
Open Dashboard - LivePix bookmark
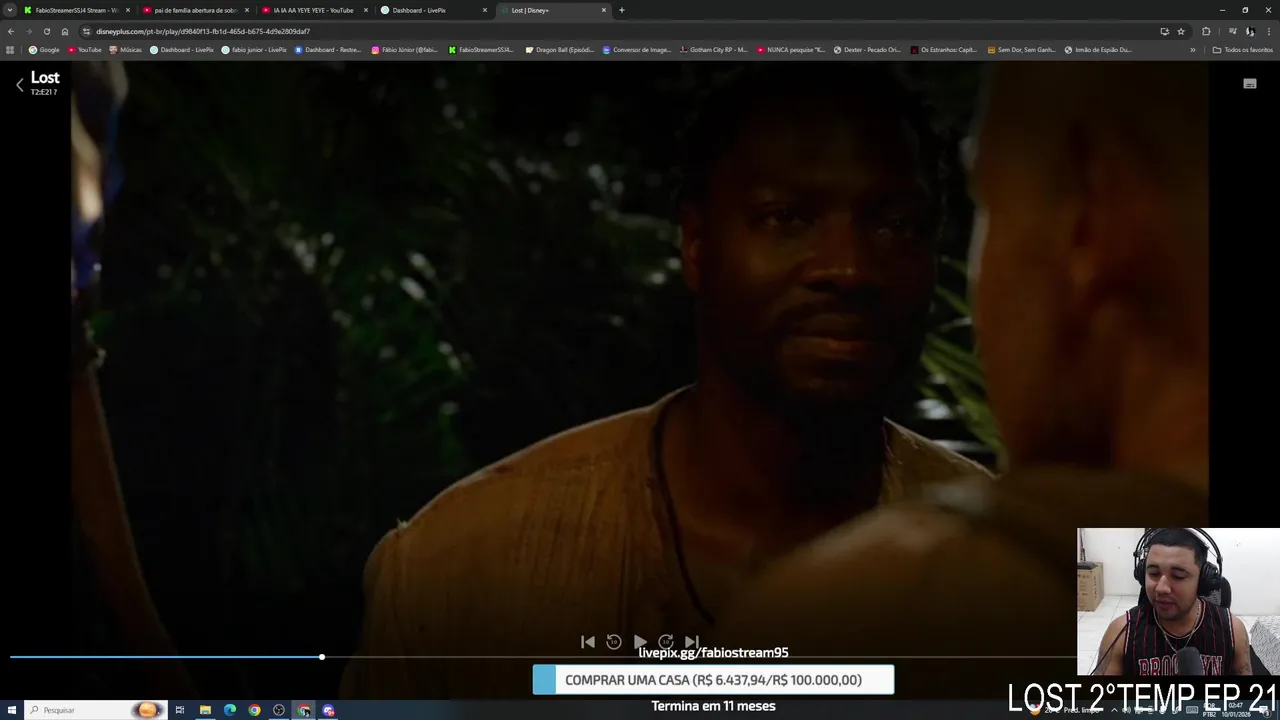[x=182, y=50]
